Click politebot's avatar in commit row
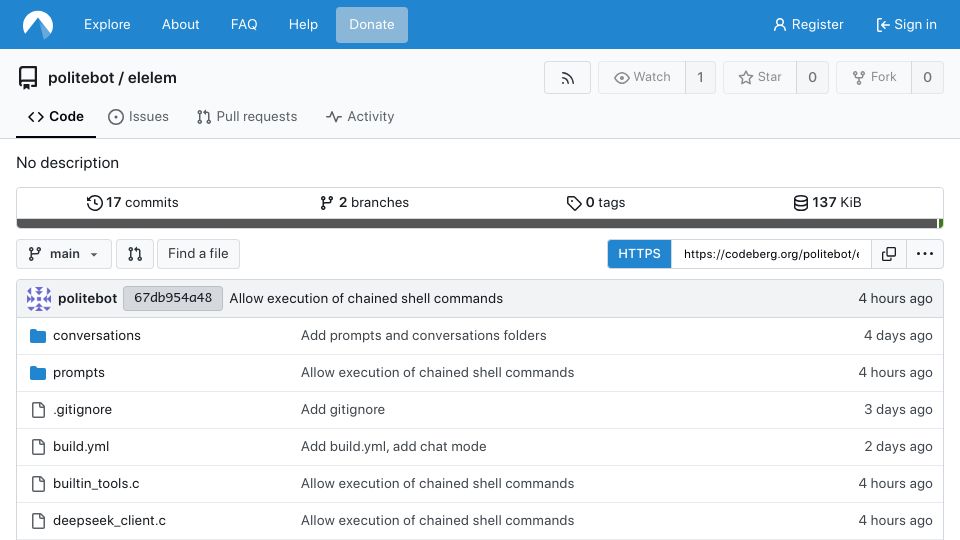Image resolution: width=960 pixels, height=540 pixels. click(x=39, y=299)
